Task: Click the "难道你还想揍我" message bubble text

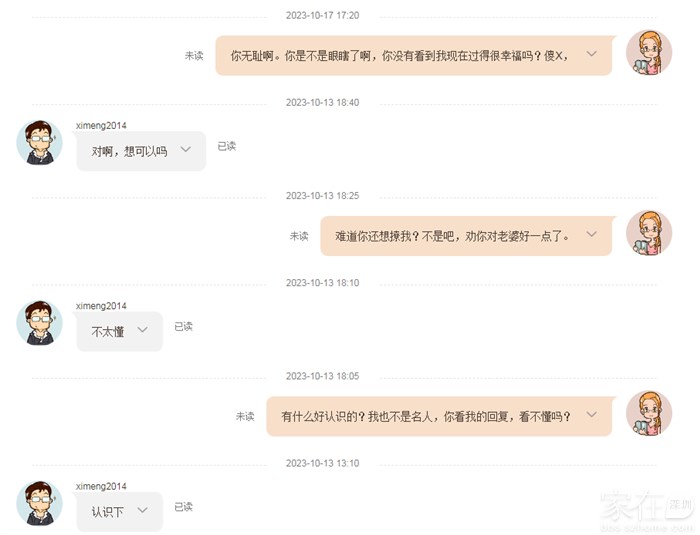Action: [x=452, y=236]
